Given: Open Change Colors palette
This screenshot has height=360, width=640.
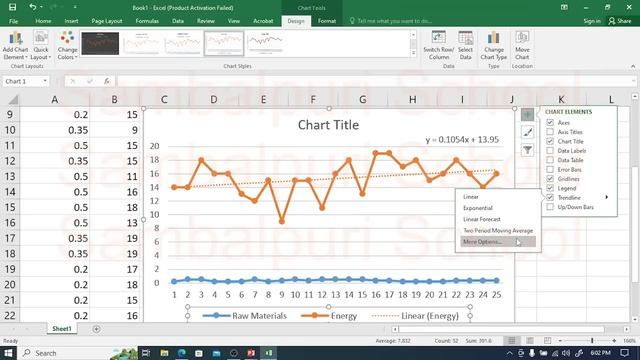Looking at the screenshot, I should pos(67,46).
